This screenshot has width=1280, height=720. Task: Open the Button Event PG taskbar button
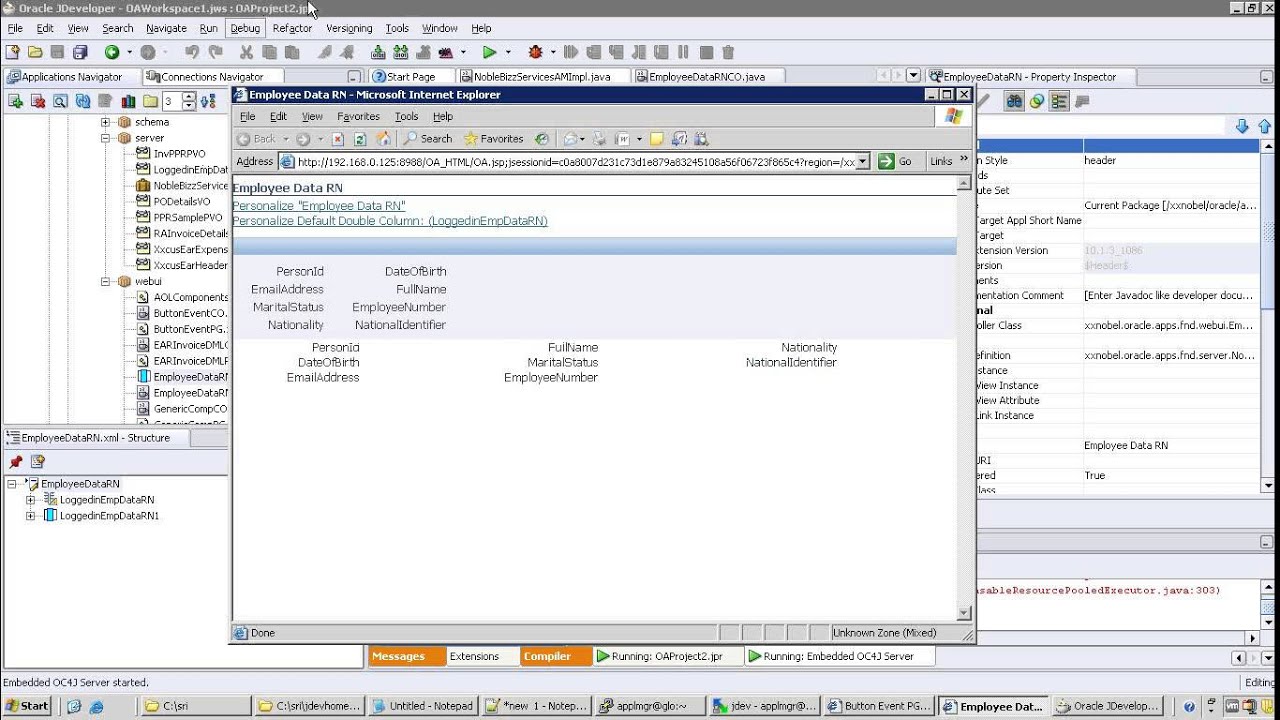pos(882,706)
